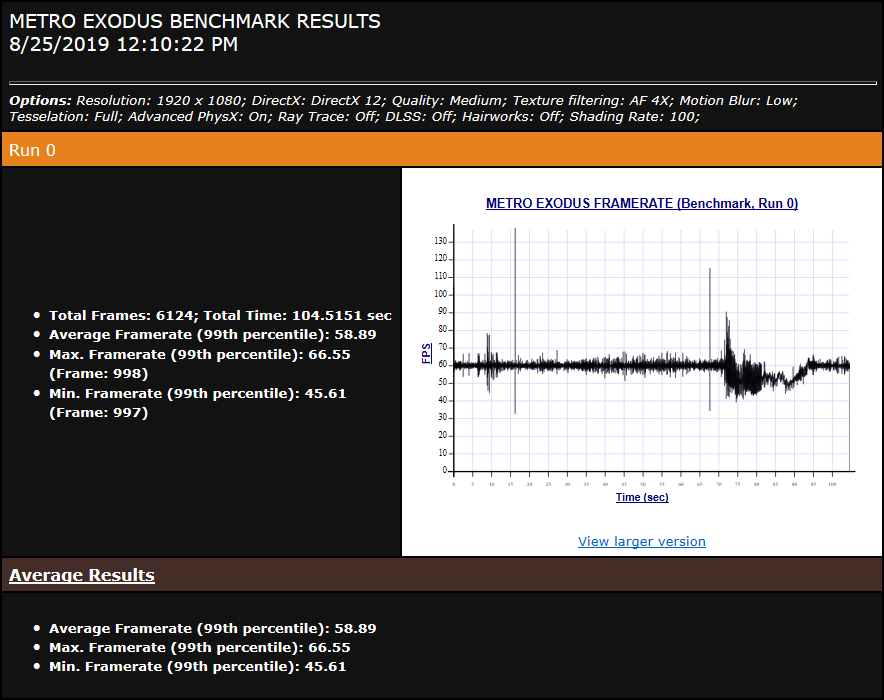Click the "FPS" axis label link

(x=427, y=353)
